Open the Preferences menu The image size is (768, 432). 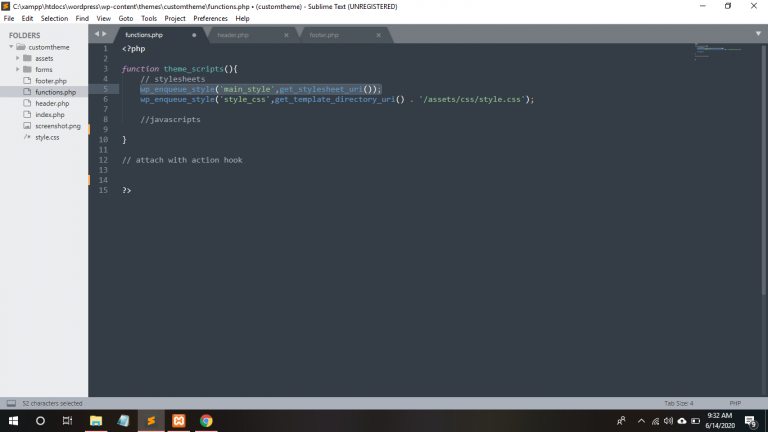click(x=210, y=19)
